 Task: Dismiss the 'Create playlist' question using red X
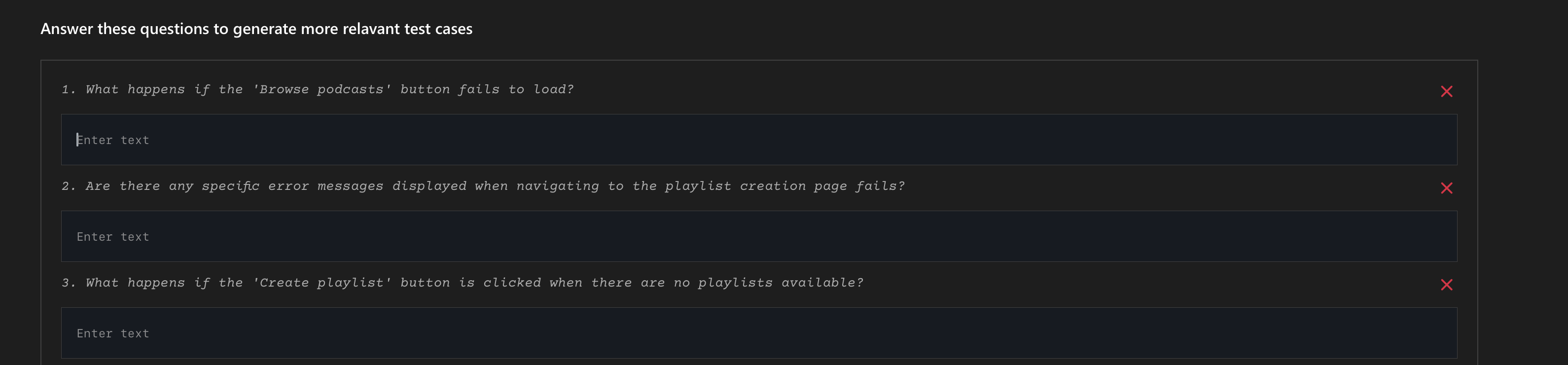click(x=1446, y=285)
